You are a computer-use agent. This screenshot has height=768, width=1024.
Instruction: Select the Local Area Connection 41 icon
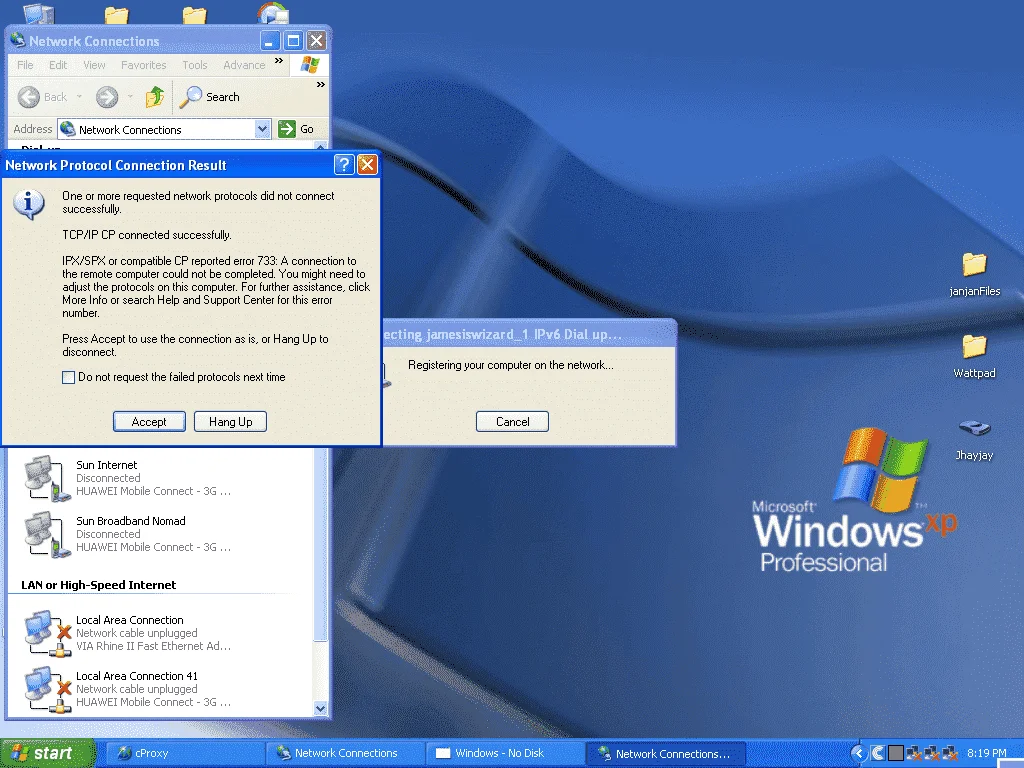47,689
